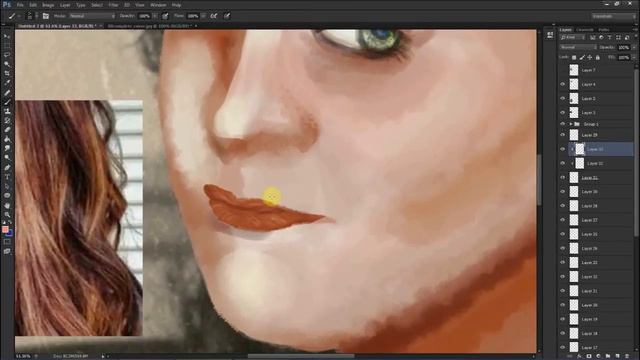Create new adjustment layer
The image size is (640, 360).
click(598, 356)
